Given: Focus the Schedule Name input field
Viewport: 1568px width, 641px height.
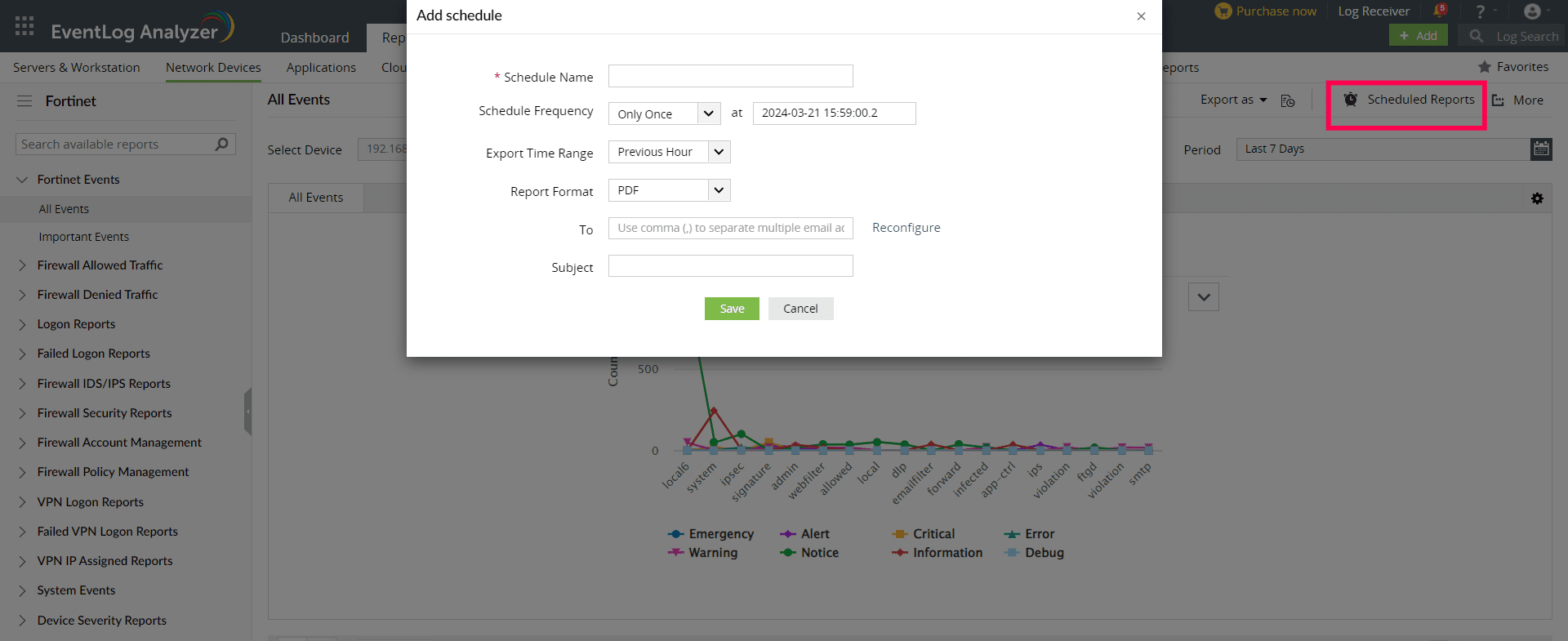Looking at the screenshot, I should click(x=731, y=76).
